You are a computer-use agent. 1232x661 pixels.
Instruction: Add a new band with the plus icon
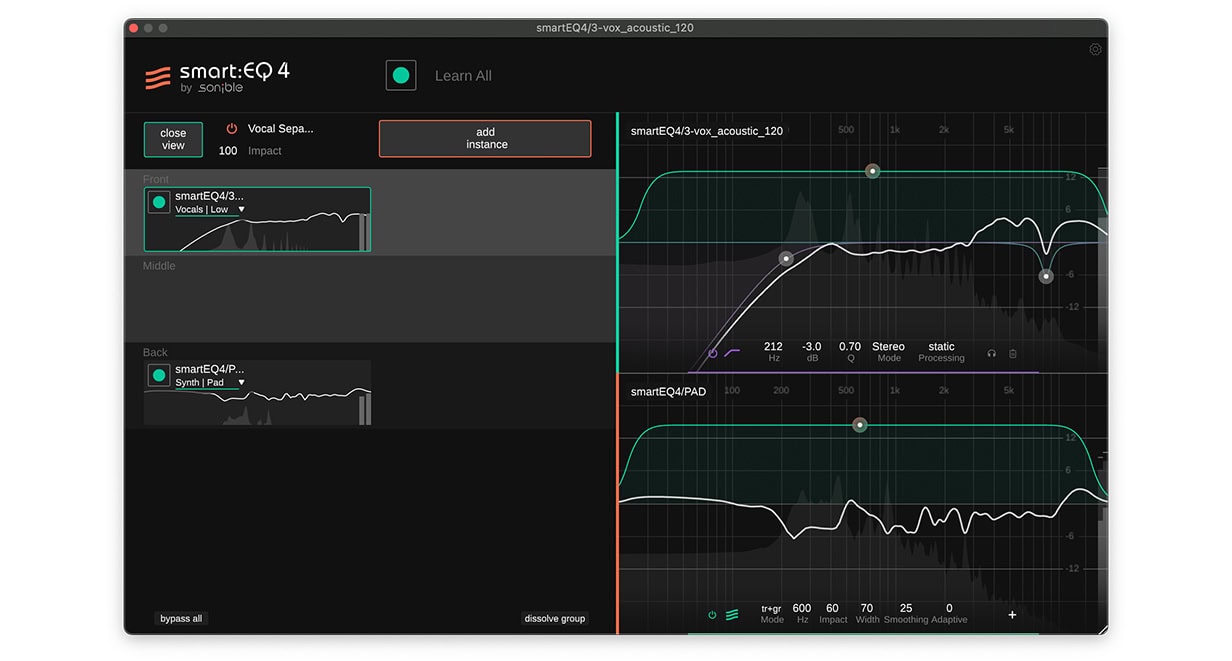coord(1012,615)
